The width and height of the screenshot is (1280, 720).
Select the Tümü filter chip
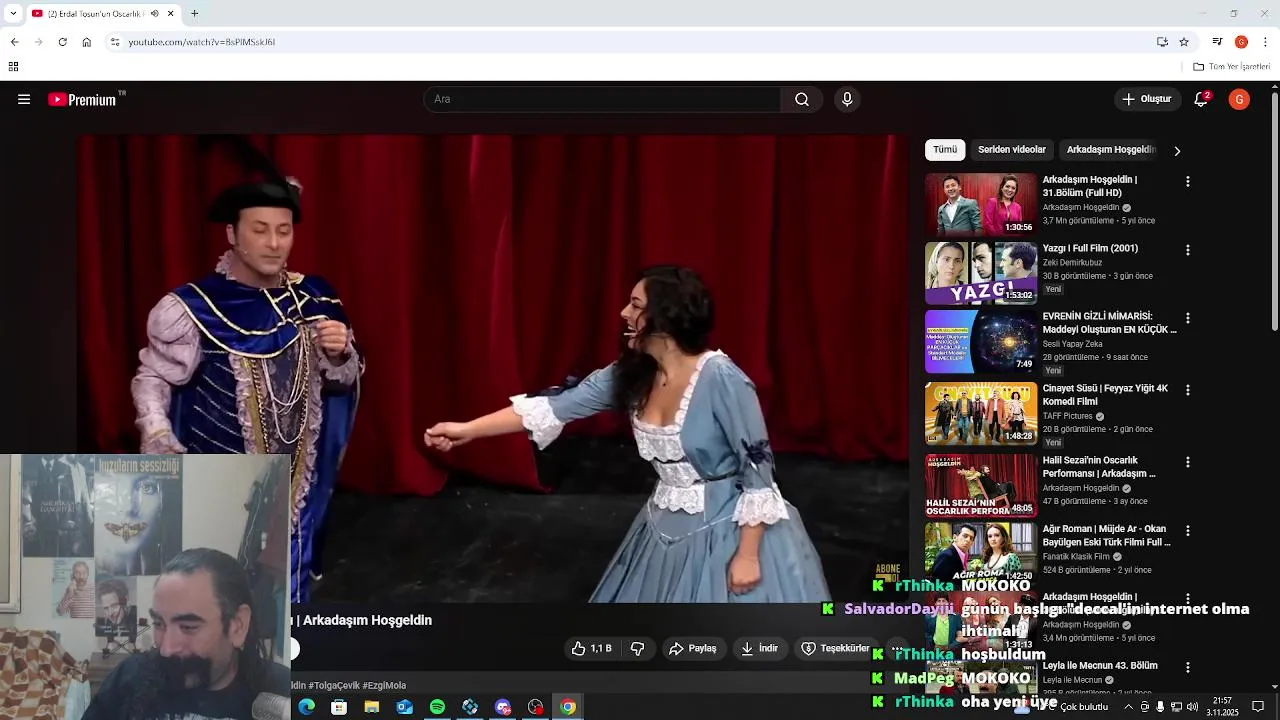[945, 150]
